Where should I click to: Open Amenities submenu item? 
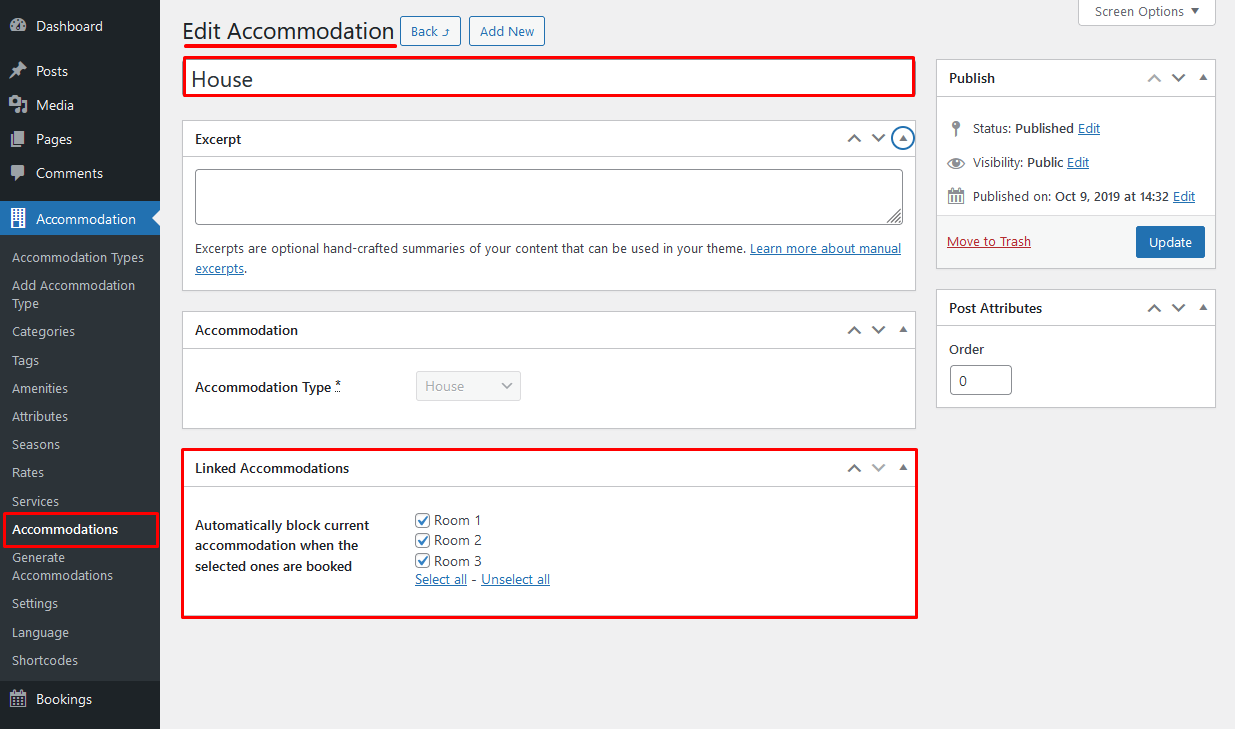tap(40, 388)
